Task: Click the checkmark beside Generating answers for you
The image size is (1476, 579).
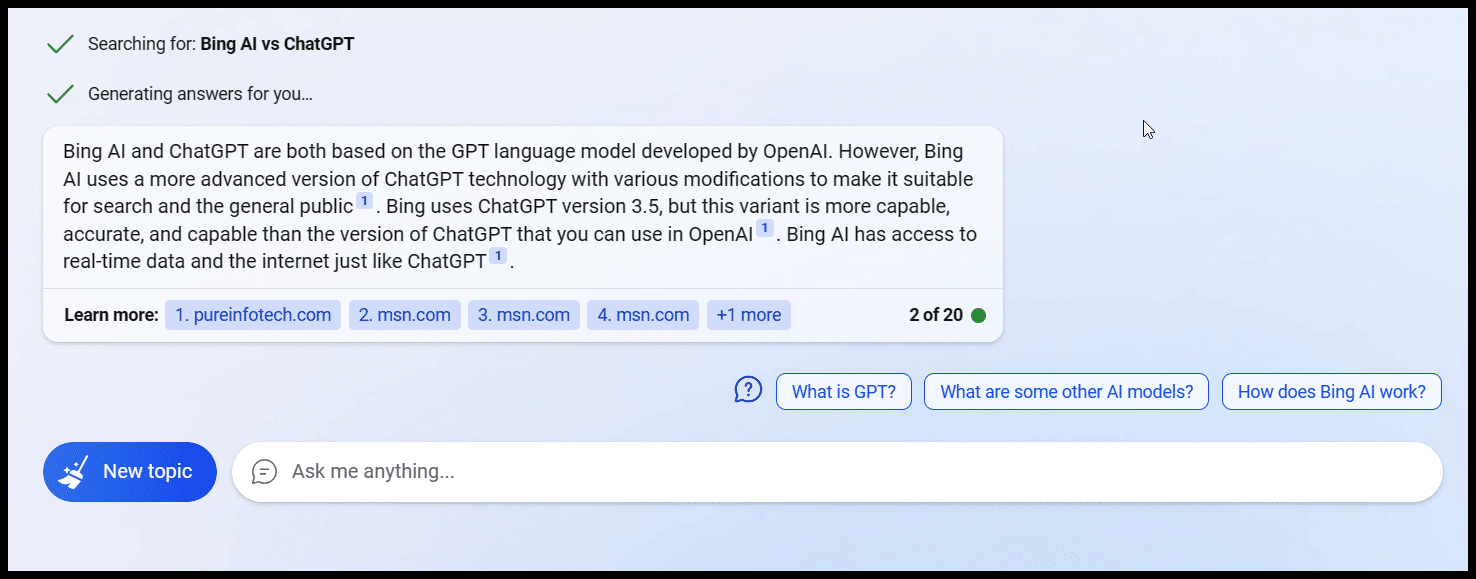Action: point(59,93)
